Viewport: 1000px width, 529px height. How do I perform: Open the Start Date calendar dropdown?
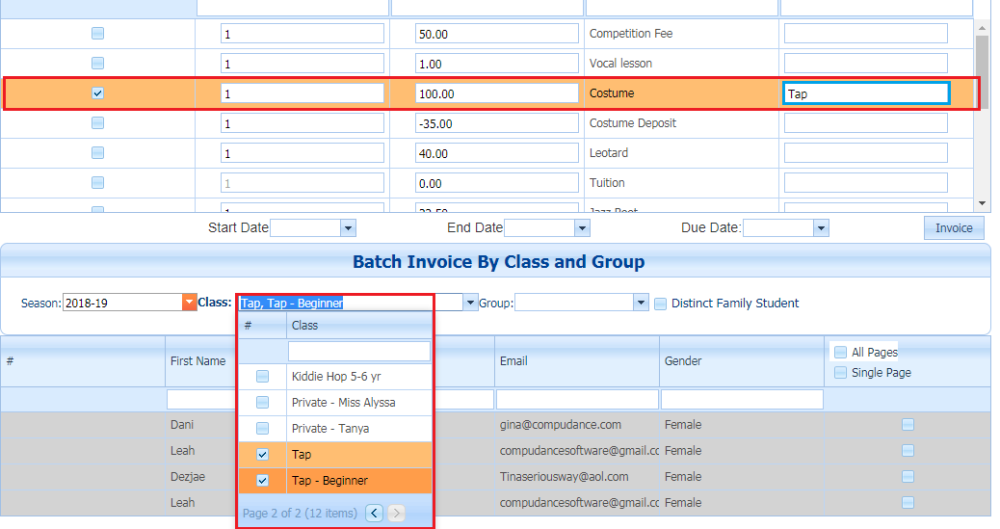pos(348,228)
